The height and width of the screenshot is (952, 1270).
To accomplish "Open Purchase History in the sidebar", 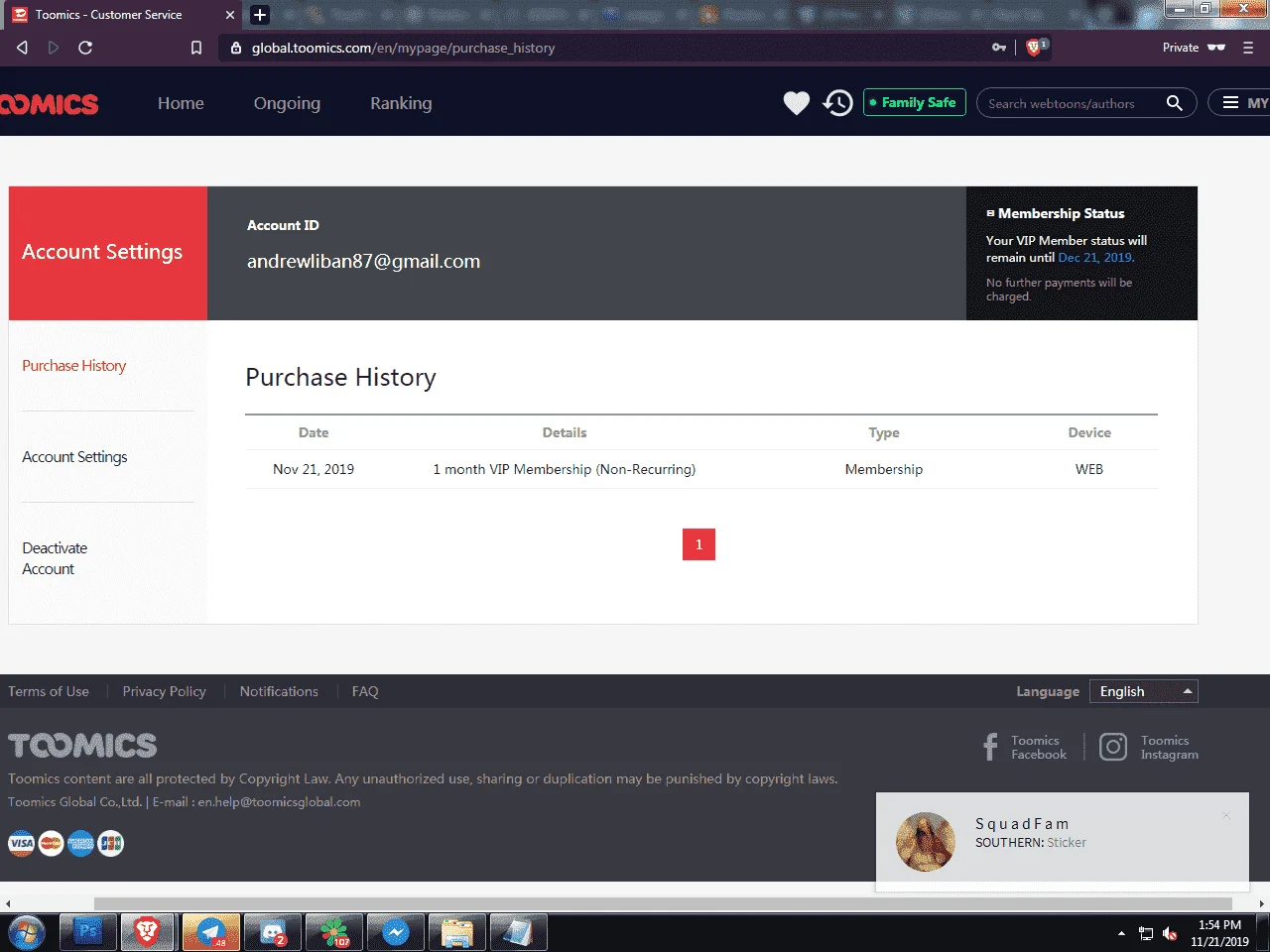I will coord(74,366).
